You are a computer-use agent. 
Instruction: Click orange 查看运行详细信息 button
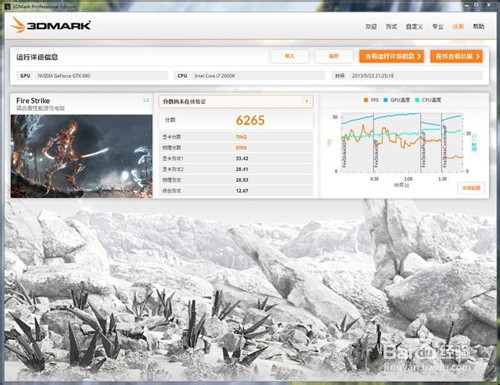pos(391,56)
